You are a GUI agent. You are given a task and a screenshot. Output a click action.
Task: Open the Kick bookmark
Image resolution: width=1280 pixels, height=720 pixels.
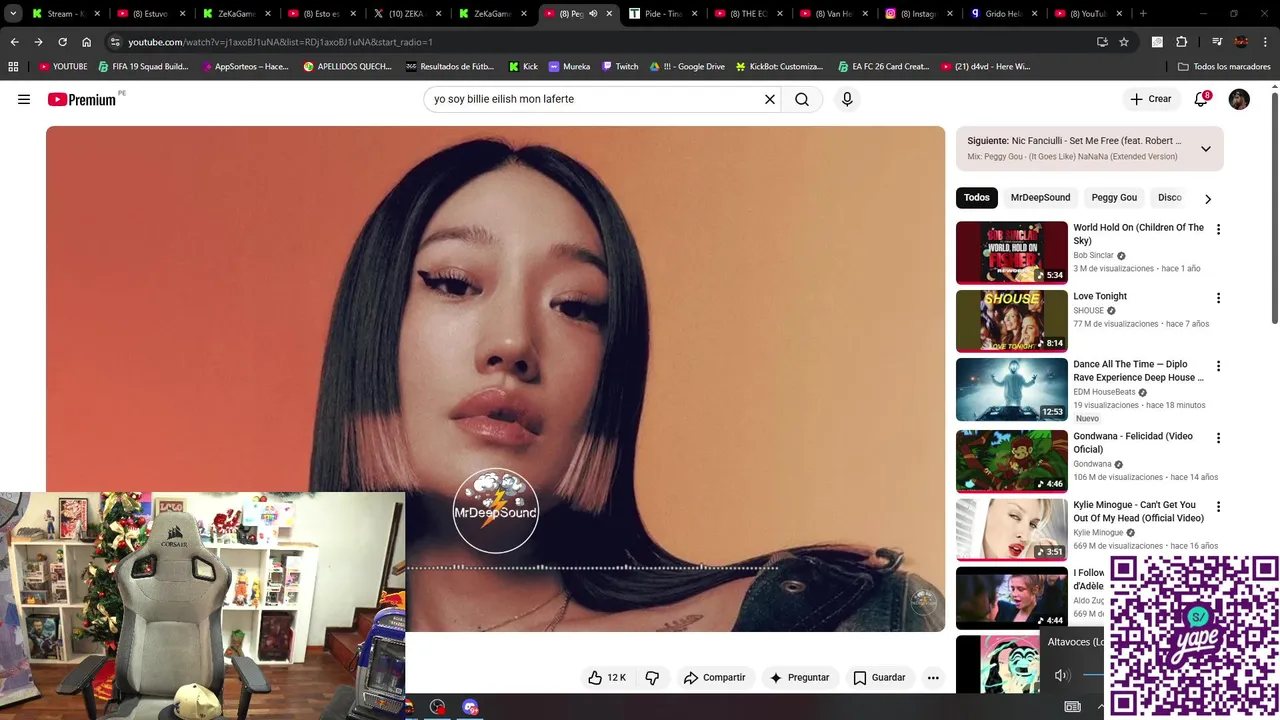[523, 66]
